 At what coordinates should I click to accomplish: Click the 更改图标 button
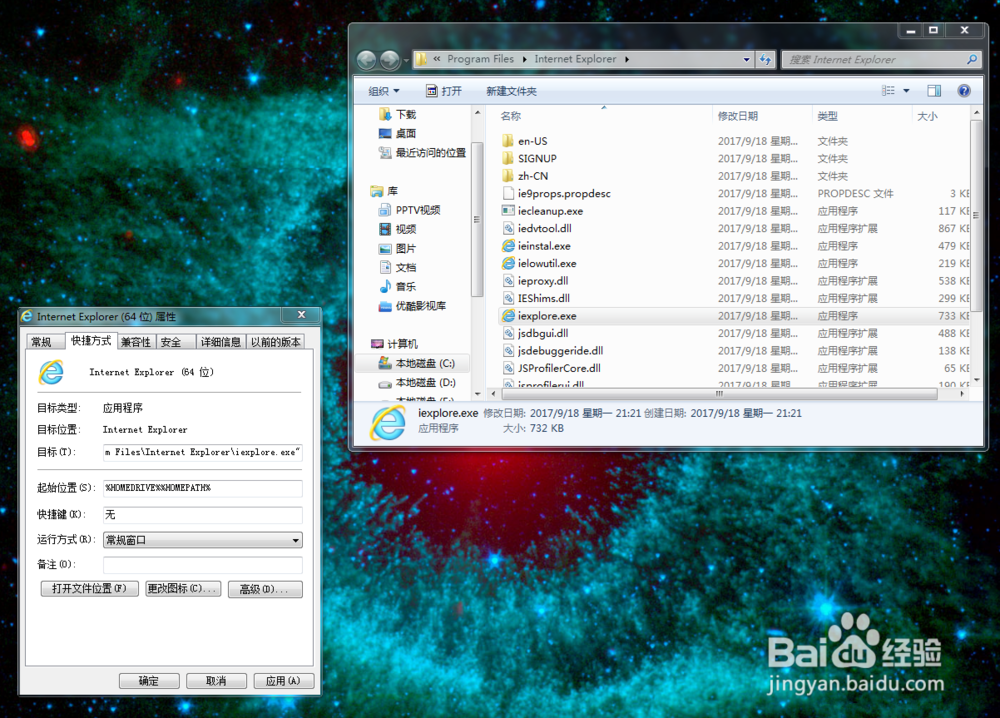(183, 589)
